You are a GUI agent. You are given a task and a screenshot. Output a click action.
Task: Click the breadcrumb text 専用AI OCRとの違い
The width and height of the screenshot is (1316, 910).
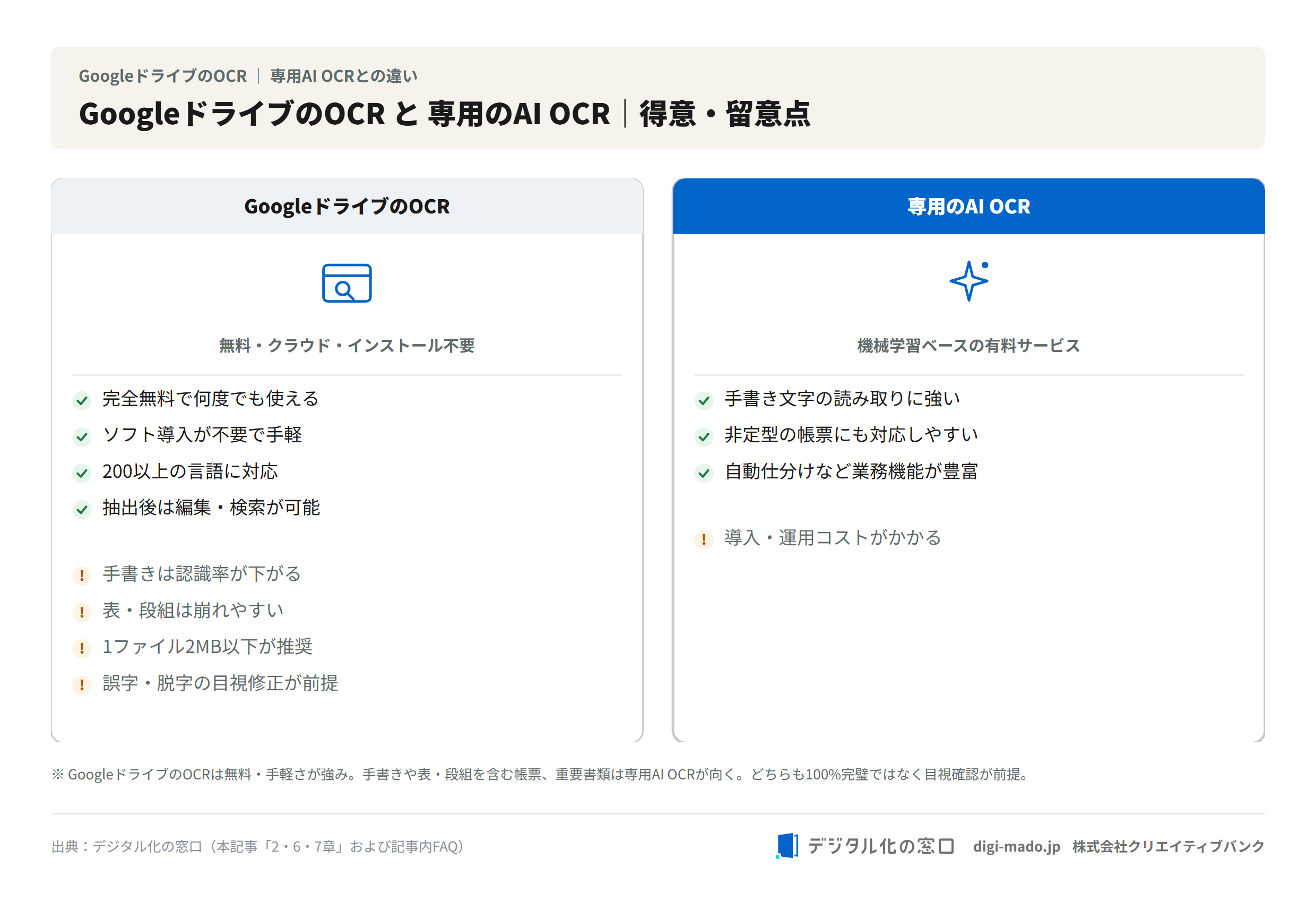[x=344, y=76]
